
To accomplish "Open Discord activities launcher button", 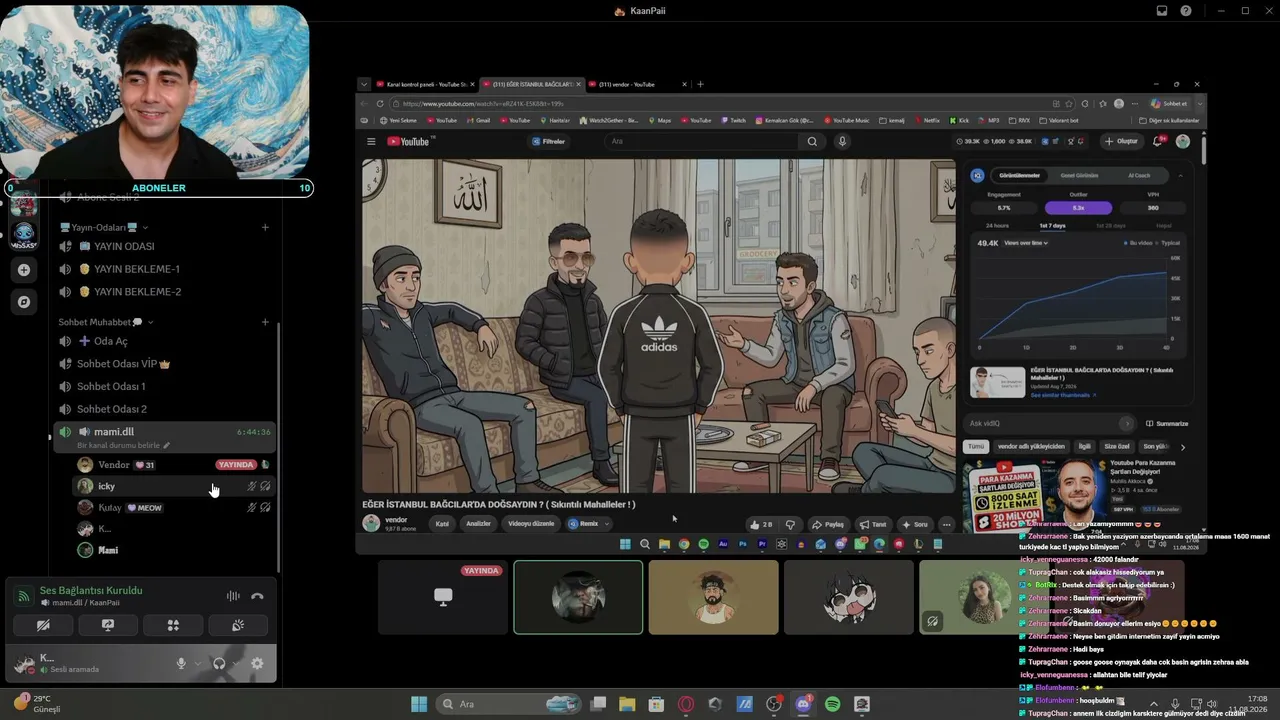I will click(173, 625).
